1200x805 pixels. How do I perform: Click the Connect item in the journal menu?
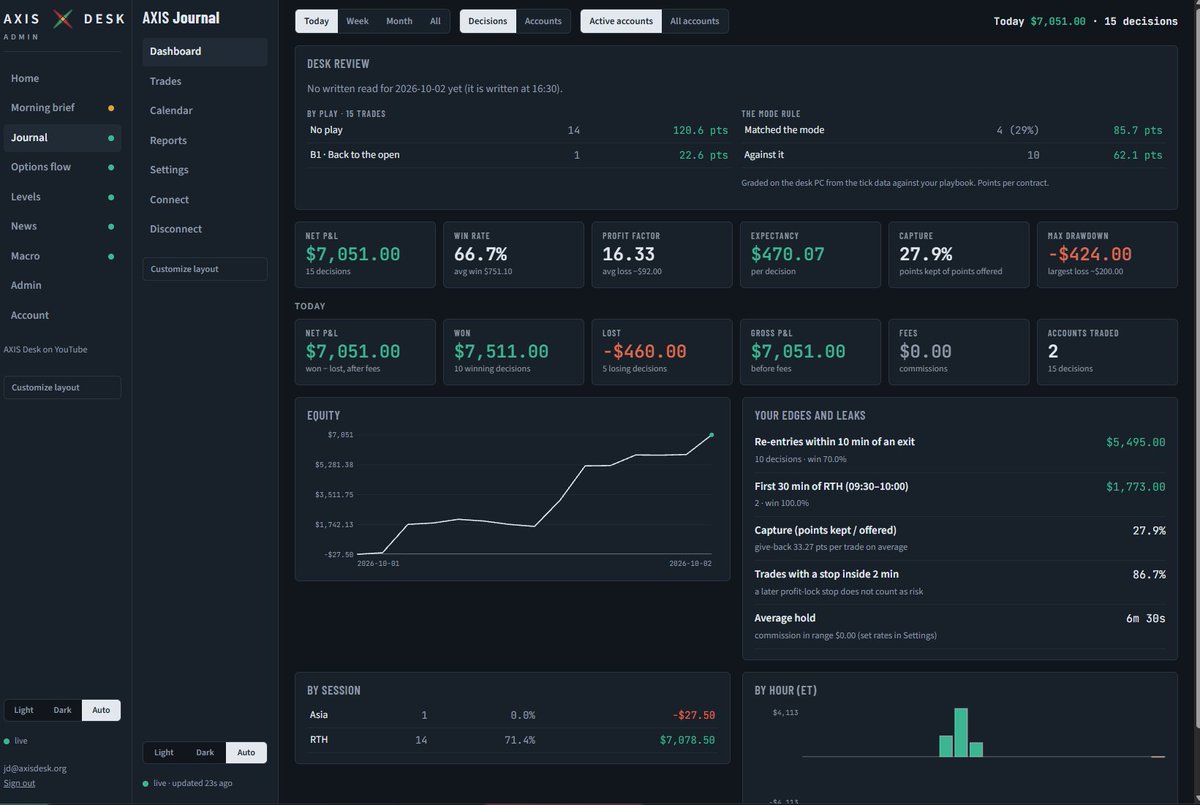click(205, 199)
